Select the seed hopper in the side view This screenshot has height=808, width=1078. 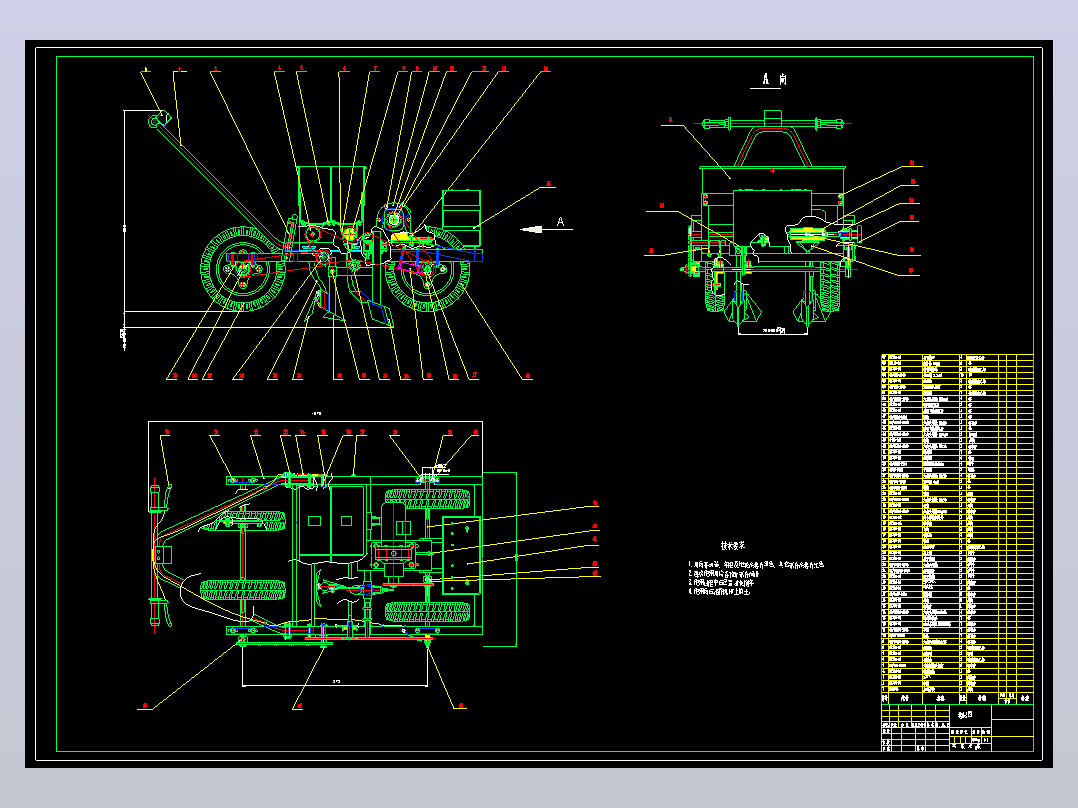coord(331,196)
